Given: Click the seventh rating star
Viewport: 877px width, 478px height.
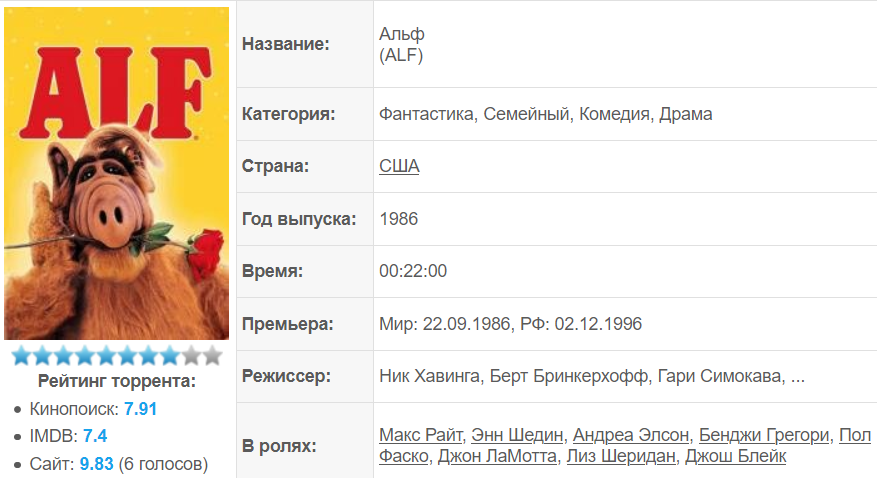Looking at the screenshot, I should [149, 355].
